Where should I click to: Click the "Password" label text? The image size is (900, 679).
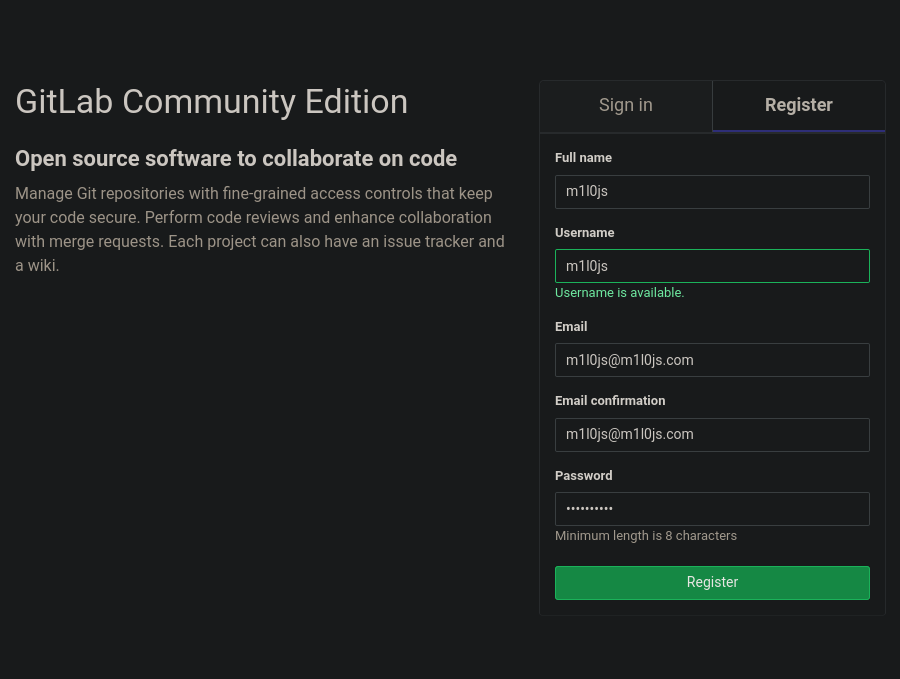[583, 476]
